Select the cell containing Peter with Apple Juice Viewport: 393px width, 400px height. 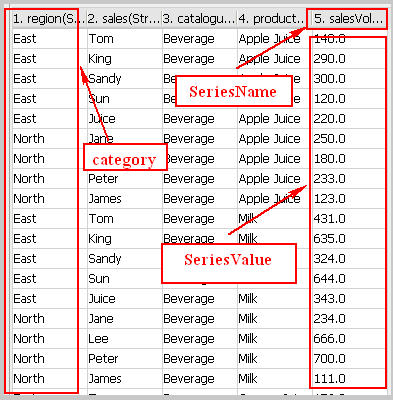pos(124,179)
